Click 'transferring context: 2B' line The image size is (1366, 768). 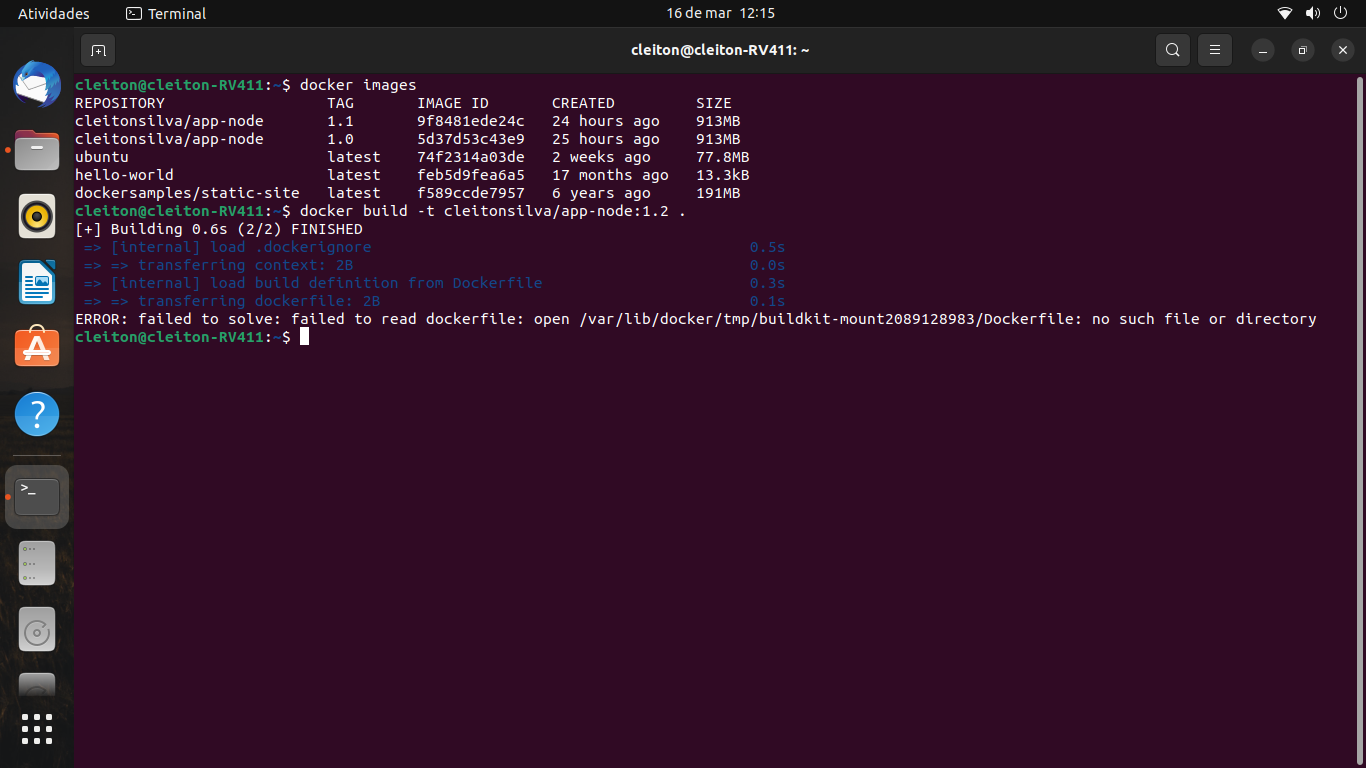219,265
